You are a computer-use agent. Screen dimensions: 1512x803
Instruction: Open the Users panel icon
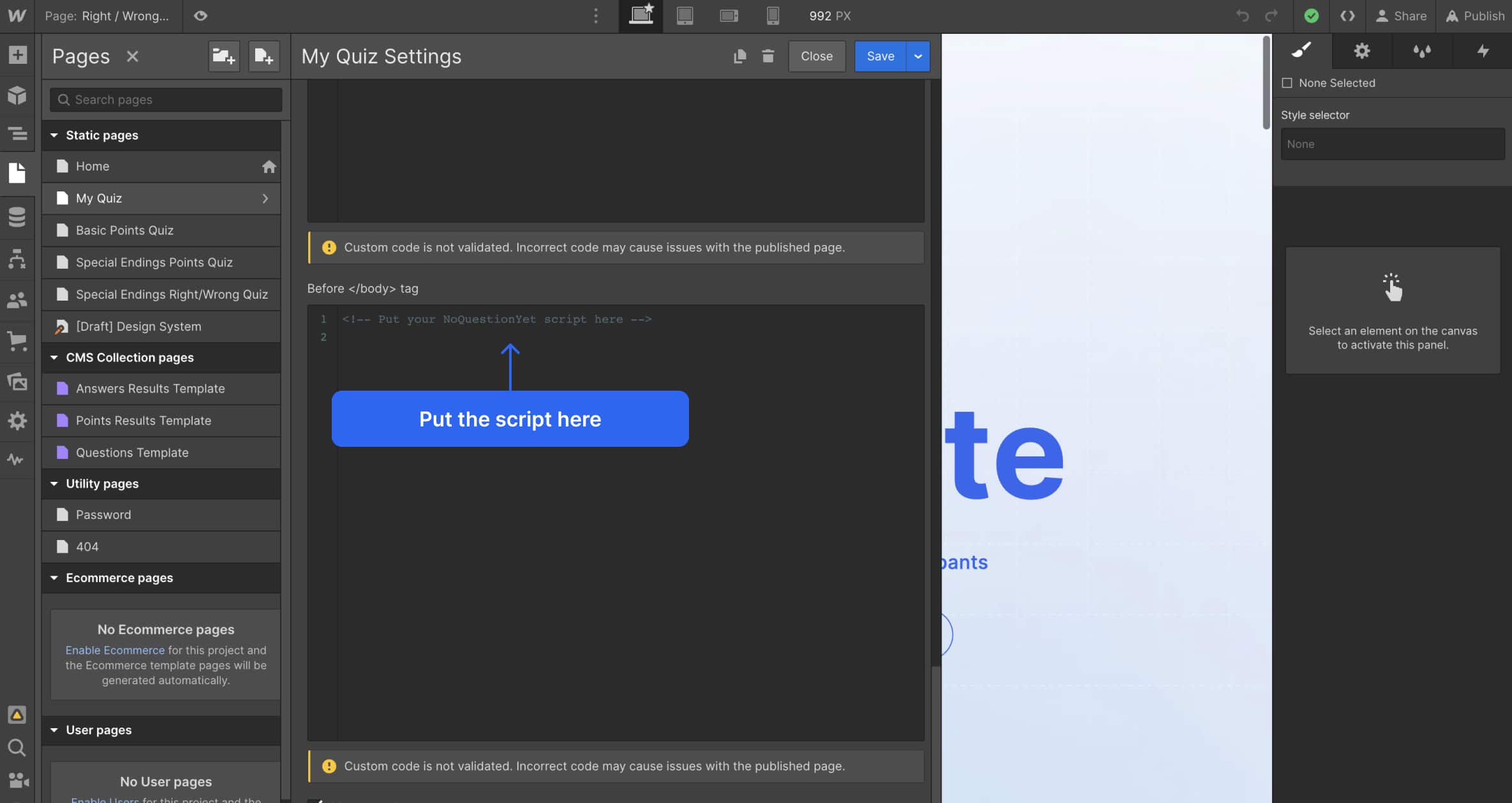coord(17,300)
